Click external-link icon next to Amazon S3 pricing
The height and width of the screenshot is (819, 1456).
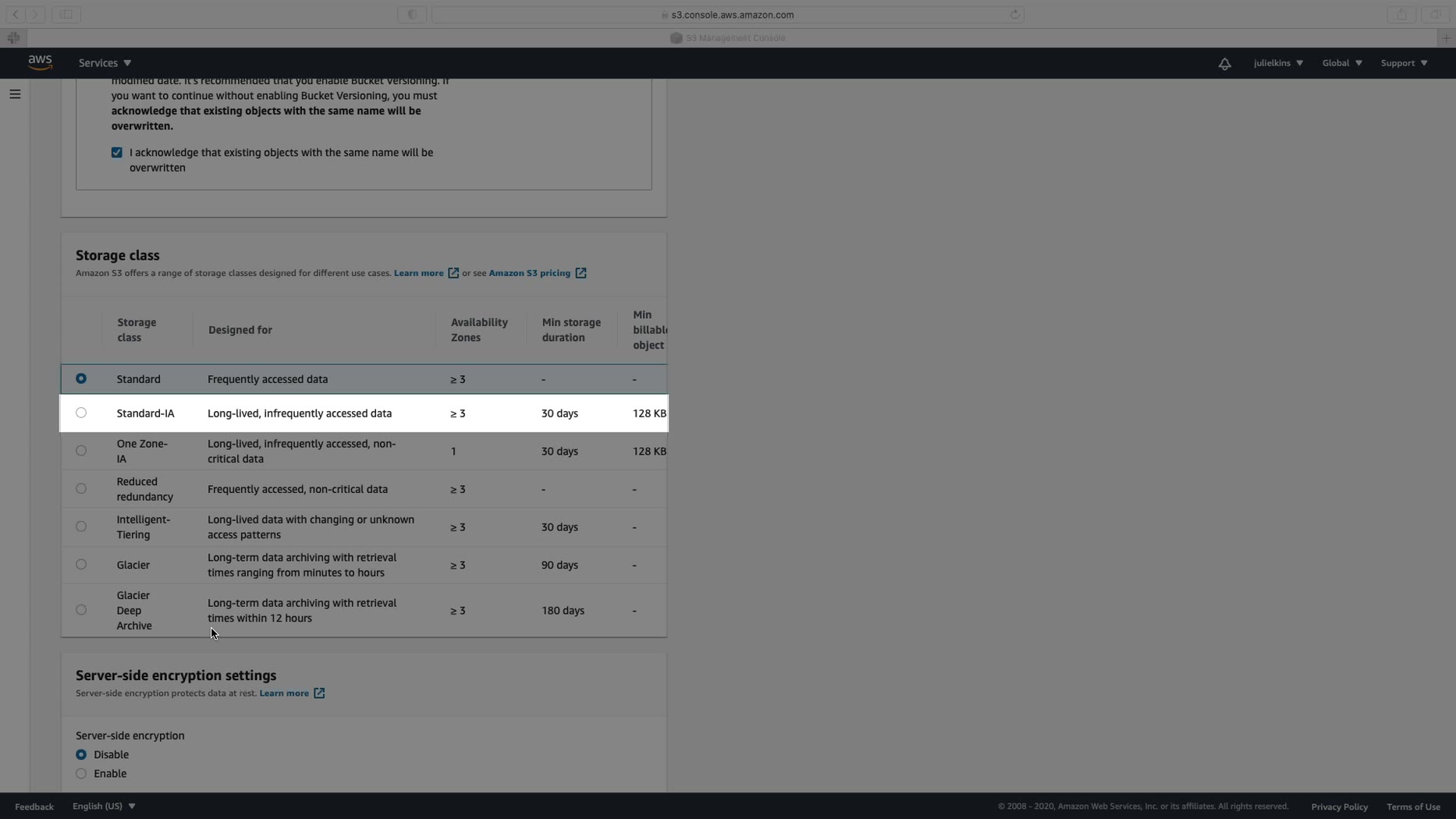581,273
